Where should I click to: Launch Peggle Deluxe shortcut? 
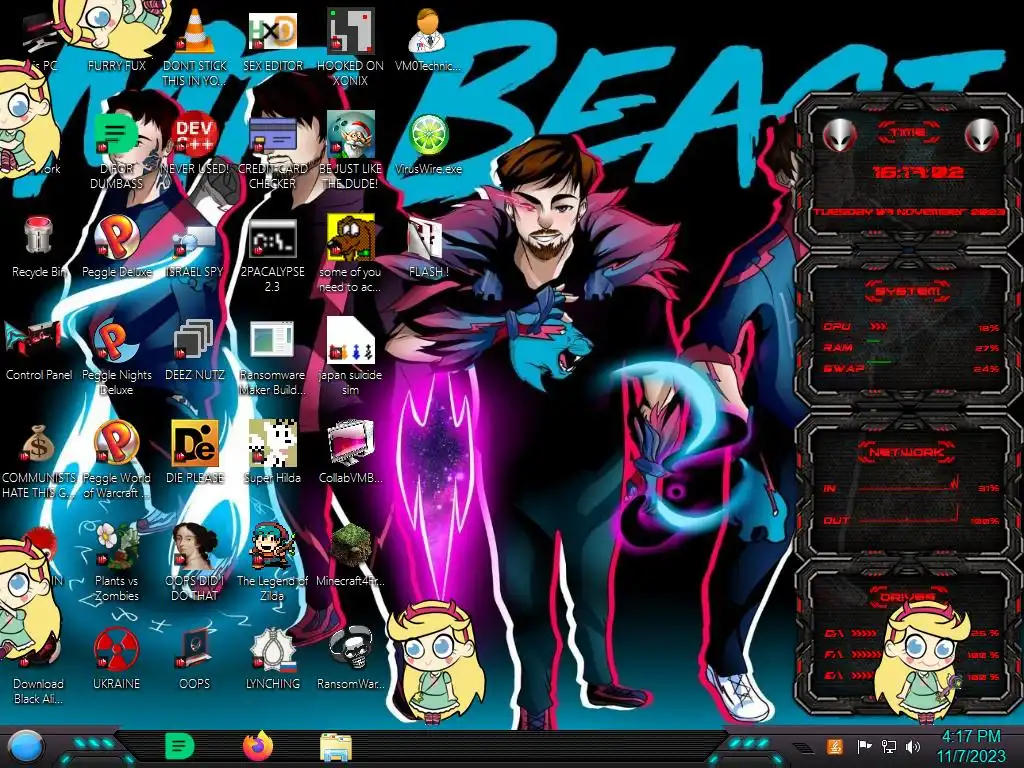point(117,237)
